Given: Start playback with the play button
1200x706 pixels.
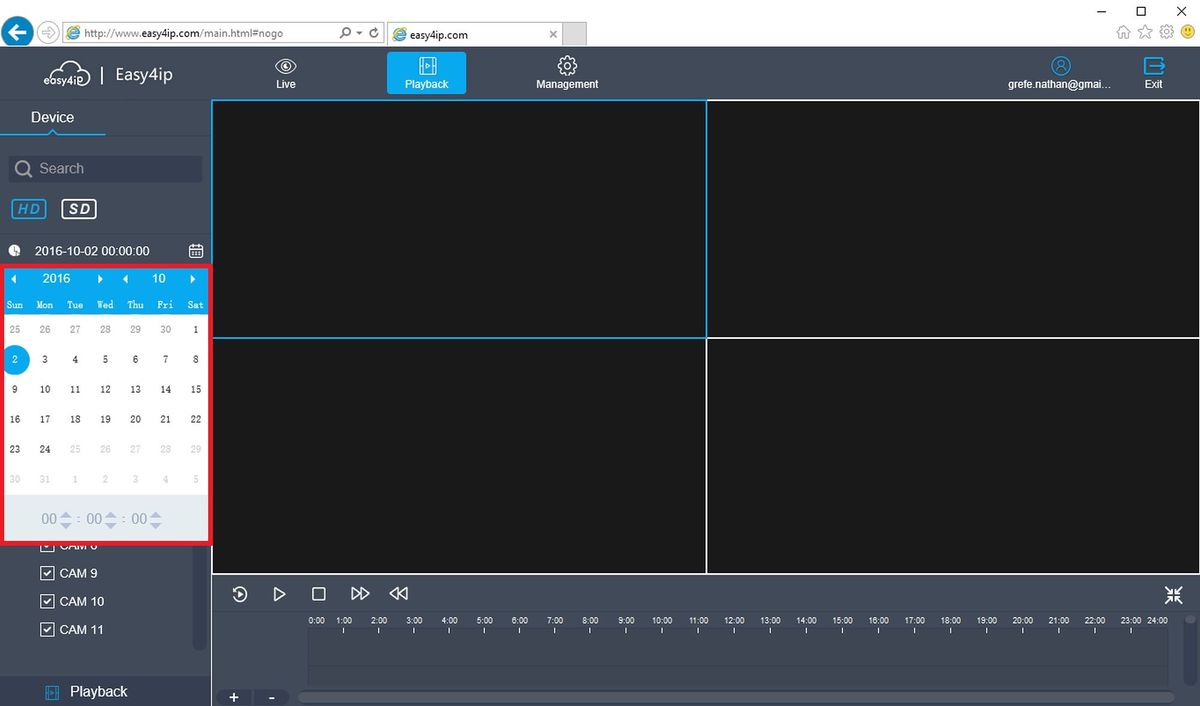Looking at the screenshot, I should coord(279,594).
